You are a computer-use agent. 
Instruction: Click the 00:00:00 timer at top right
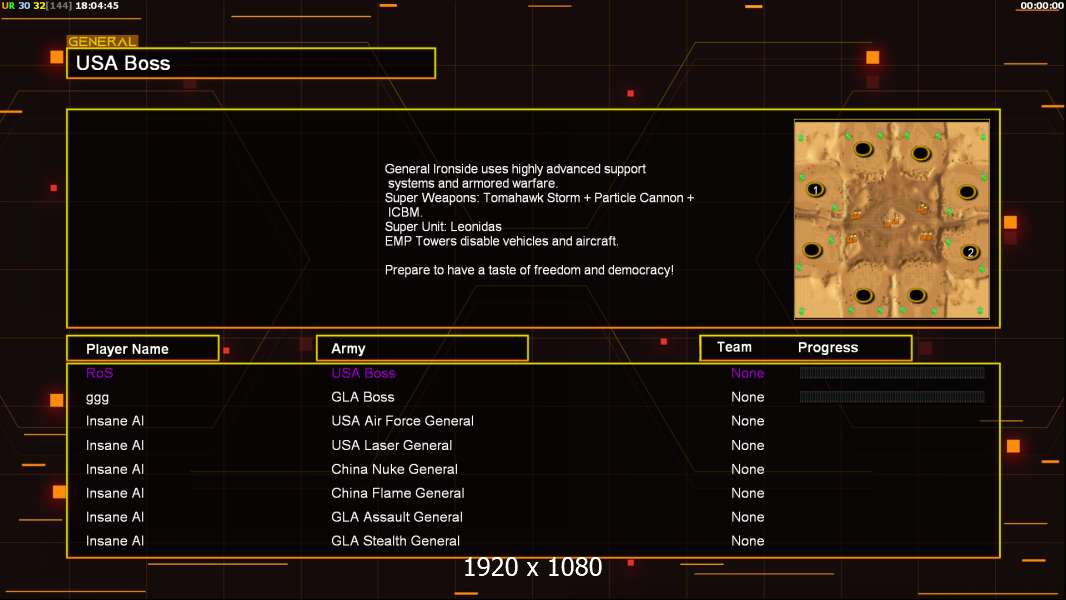click(1041, 5)
